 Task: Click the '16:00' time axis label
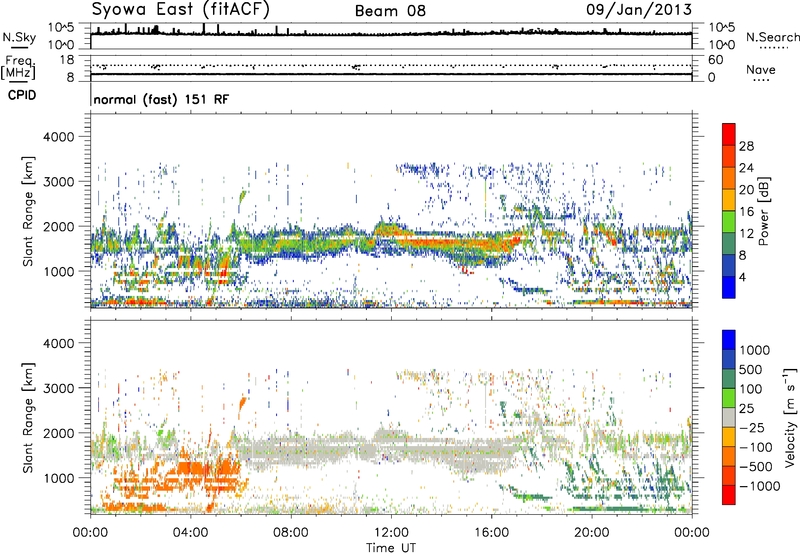[x=491, y=533]
